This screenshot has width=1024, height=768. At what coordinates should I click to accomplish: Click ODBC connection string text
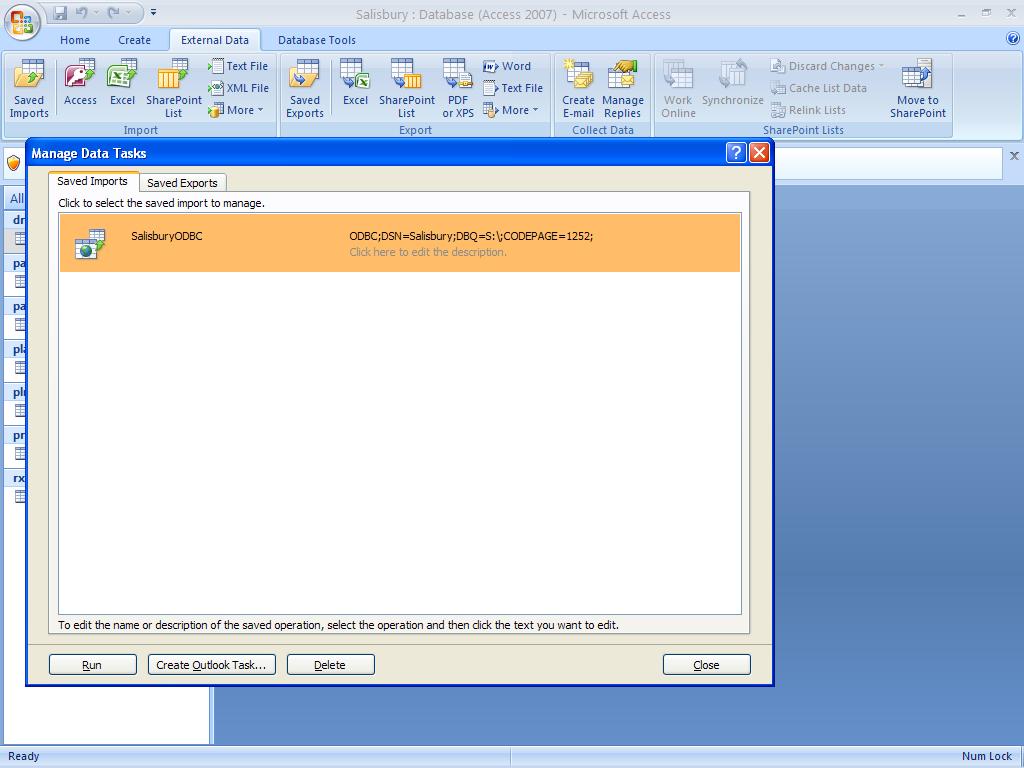click(471, 236)
